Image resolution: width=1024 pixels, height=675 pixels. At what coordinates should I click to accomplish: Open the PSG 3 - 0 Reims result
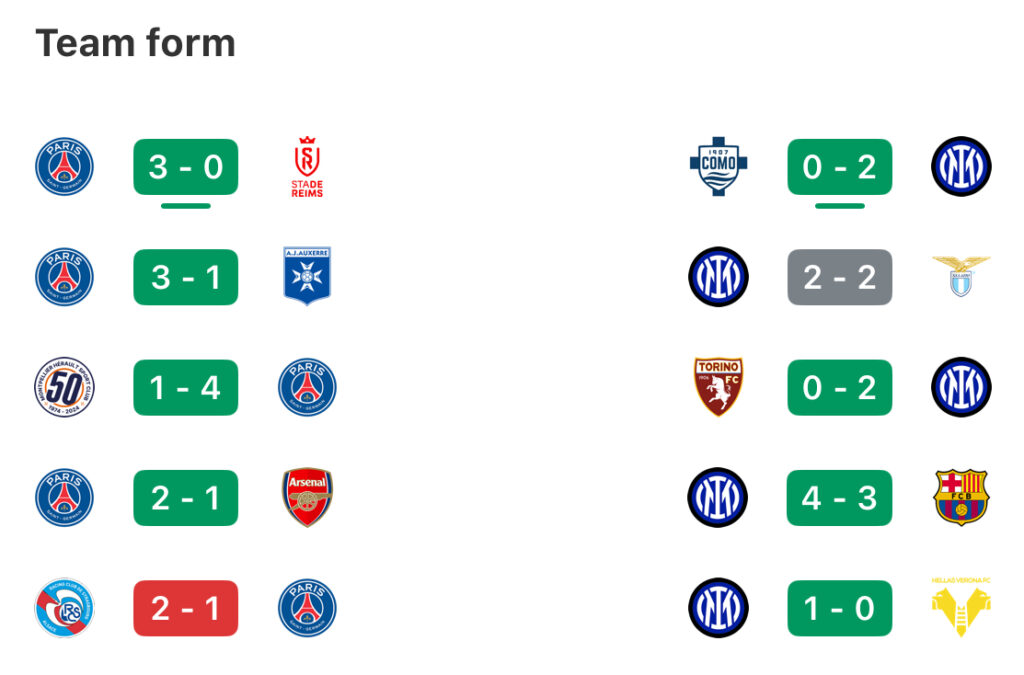(x=185, y=166)
